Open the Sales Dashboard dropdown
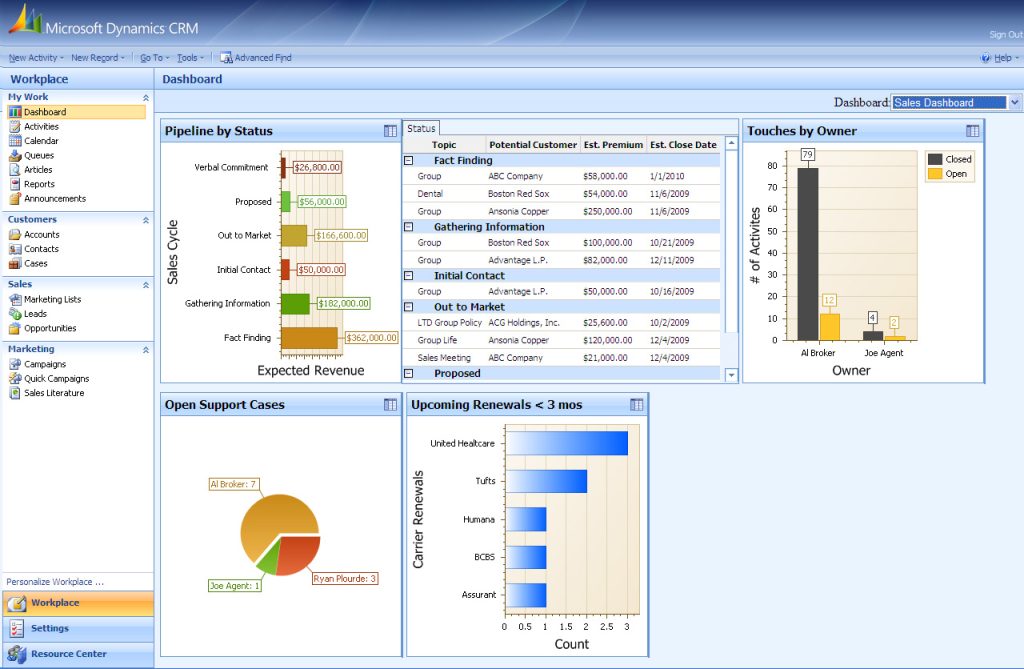The height and width of the screenshot is (669, 1024). click(x=1015, y=102)
